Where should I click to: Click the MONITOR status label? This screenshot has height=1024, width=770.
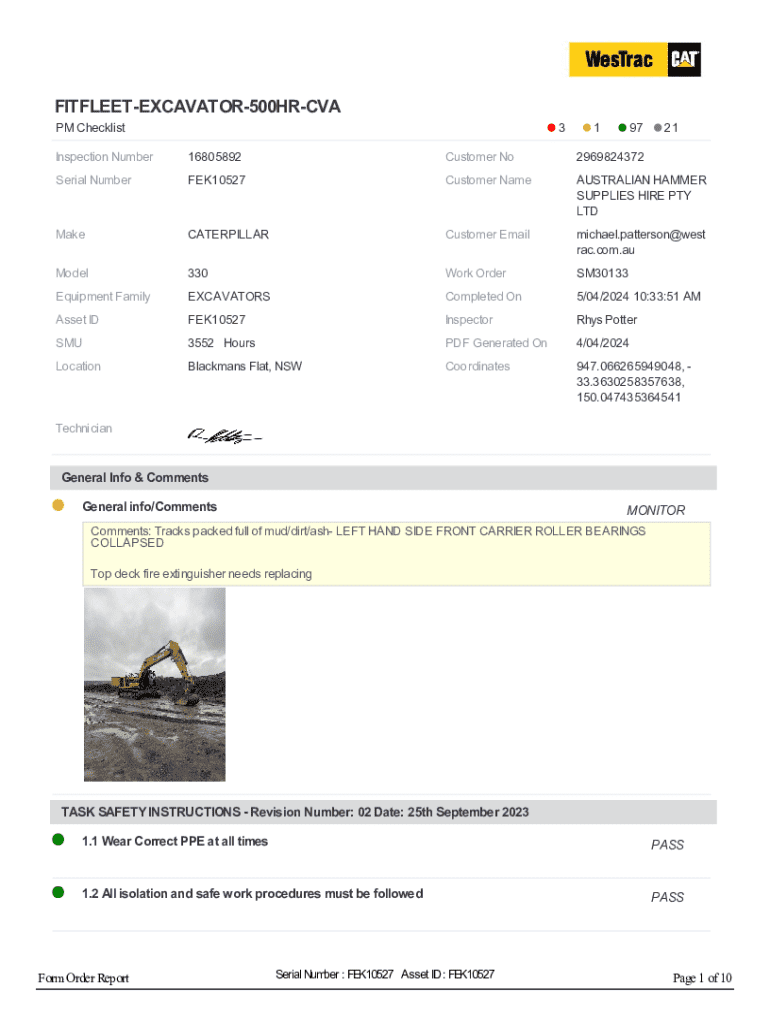point(655,510)
